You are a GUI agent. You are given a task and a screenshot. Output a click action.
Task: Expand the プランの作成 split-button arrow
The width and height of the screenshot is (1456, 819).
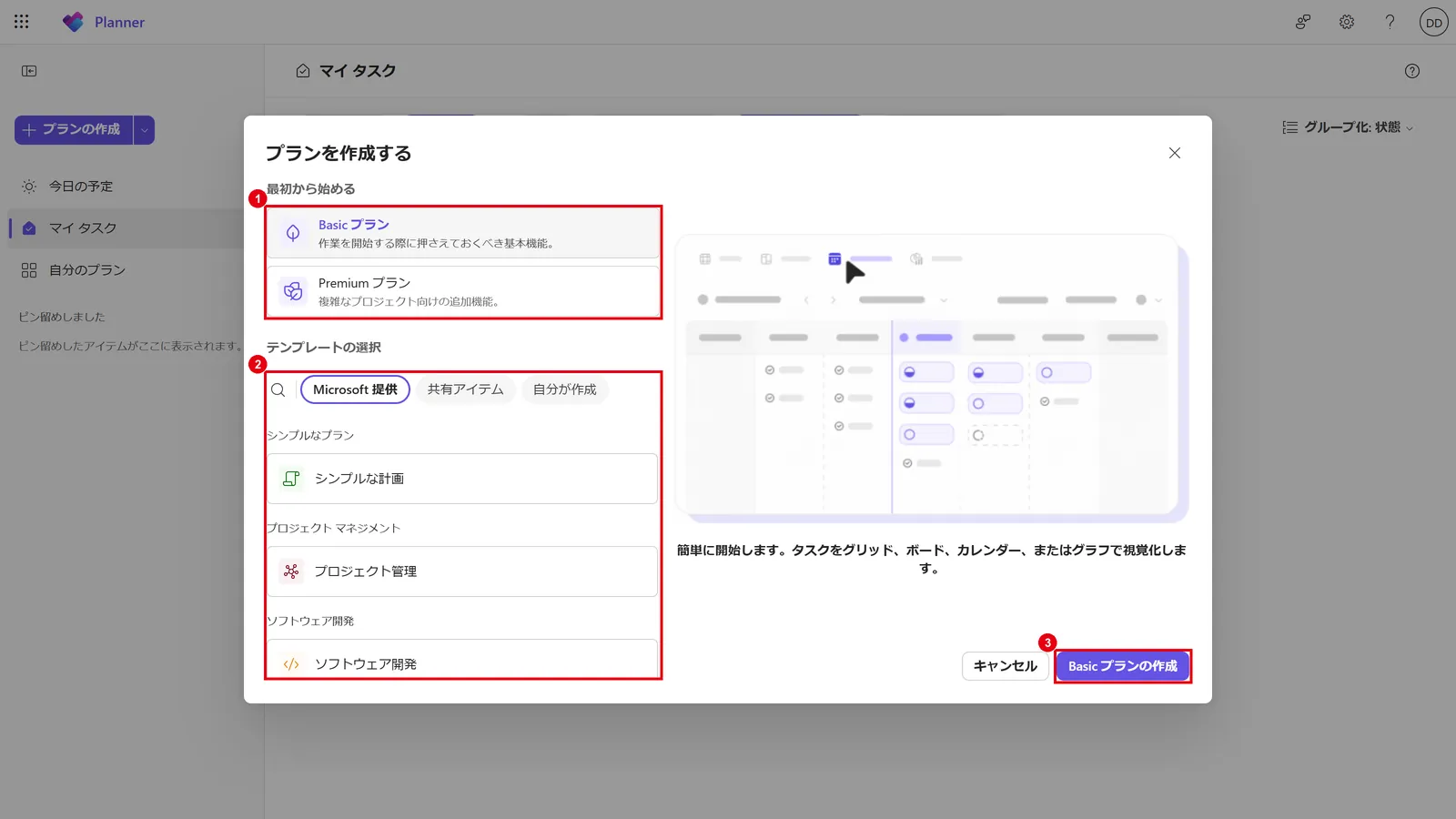[x=144, y=130]
